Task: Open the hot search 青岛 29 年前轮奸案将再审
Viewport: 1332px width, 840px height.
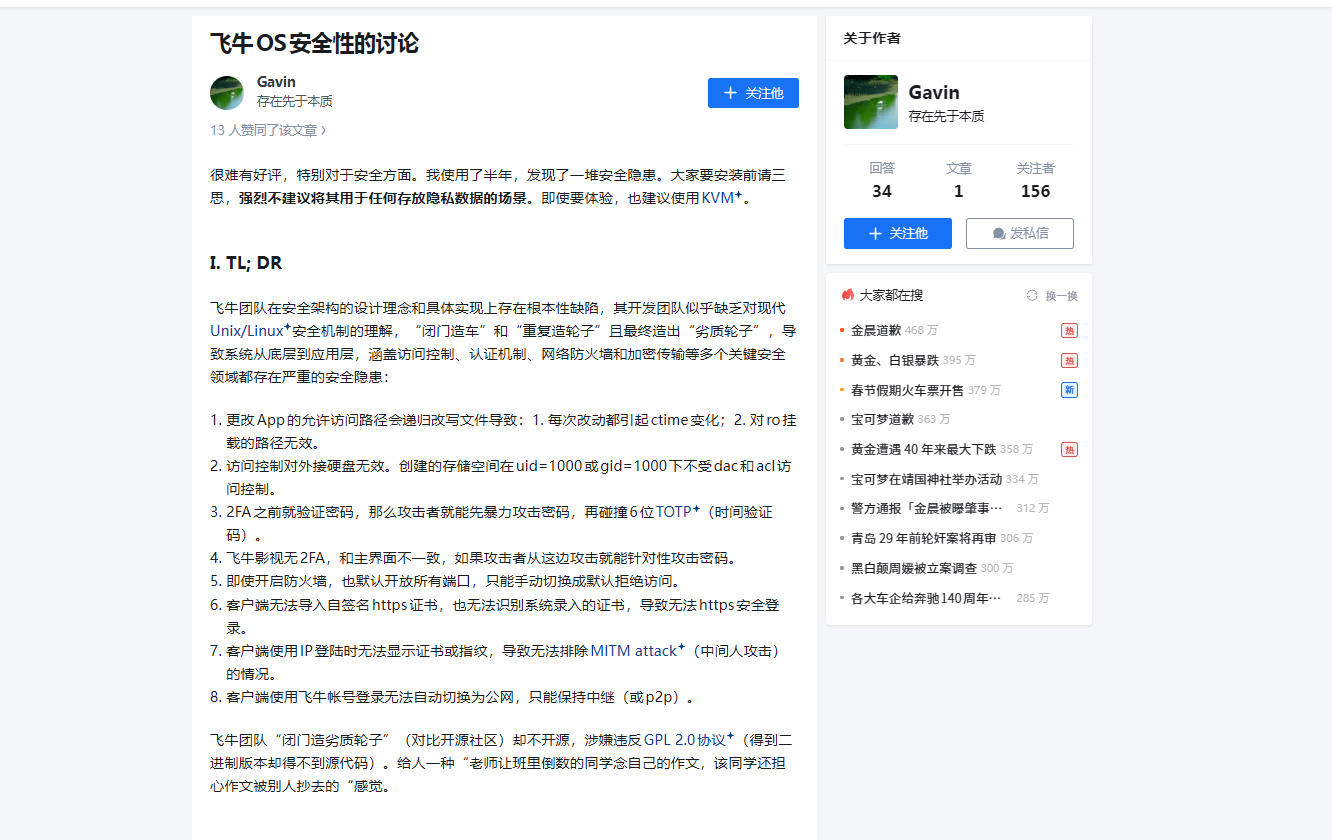Action: 924,538
